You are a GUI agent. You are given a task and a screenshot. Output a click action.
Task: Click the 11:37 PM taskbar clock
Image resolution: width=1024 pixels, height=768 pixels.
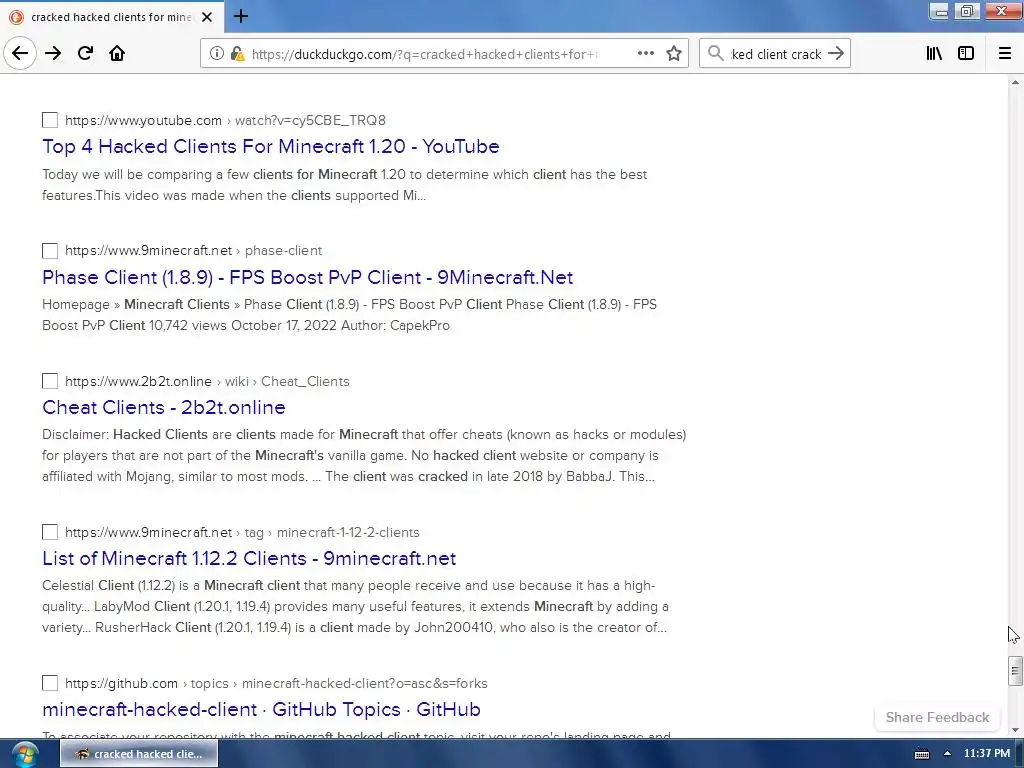coord(987,754)
